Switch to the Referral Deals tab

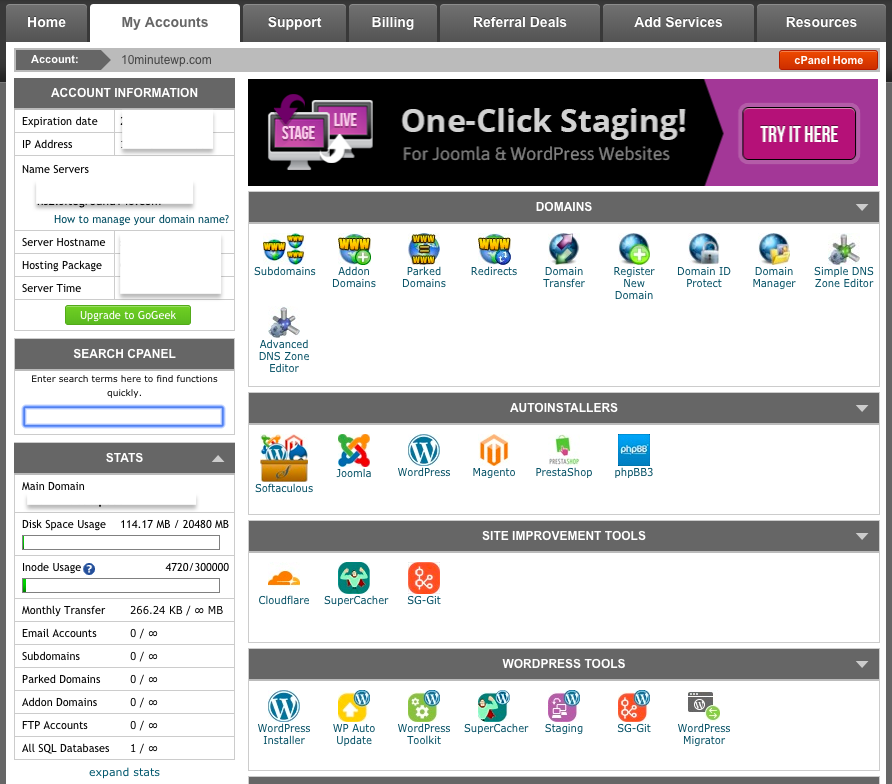[520, 23]
